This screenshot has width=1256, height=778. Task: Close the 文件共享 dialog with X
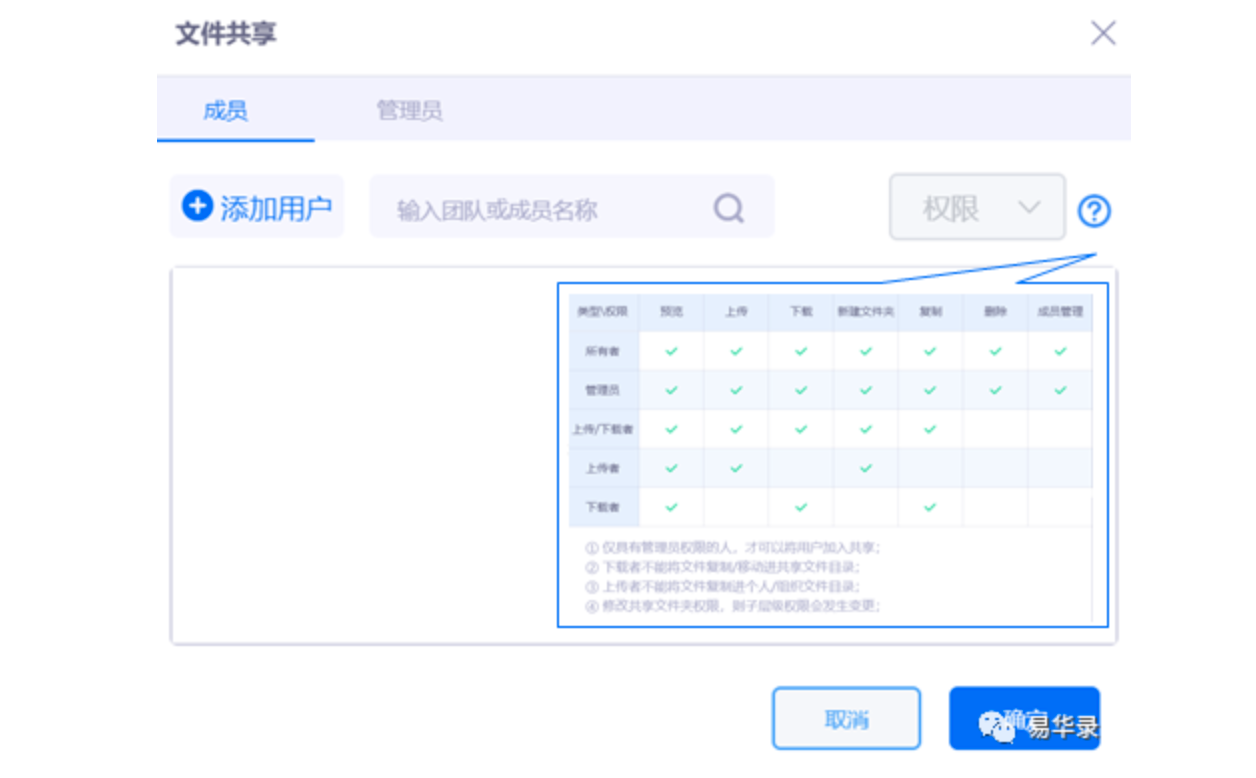(1102, 34)
